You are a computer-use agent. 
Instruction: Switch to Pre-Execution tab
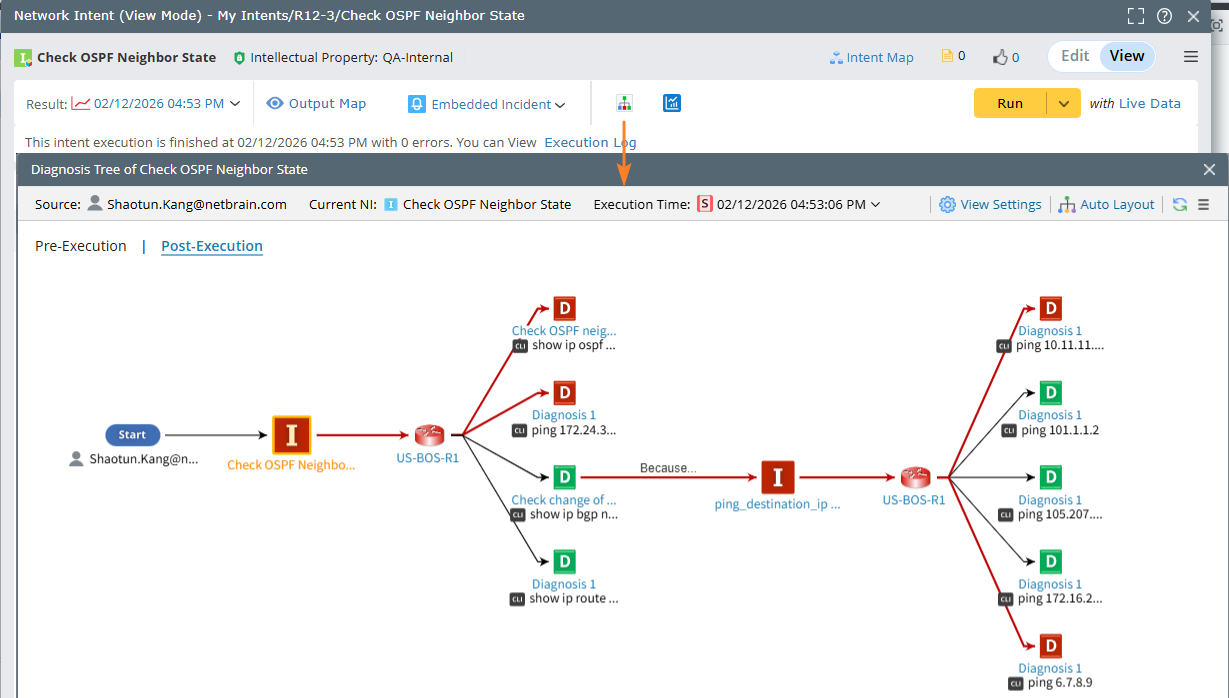[81, 246]
